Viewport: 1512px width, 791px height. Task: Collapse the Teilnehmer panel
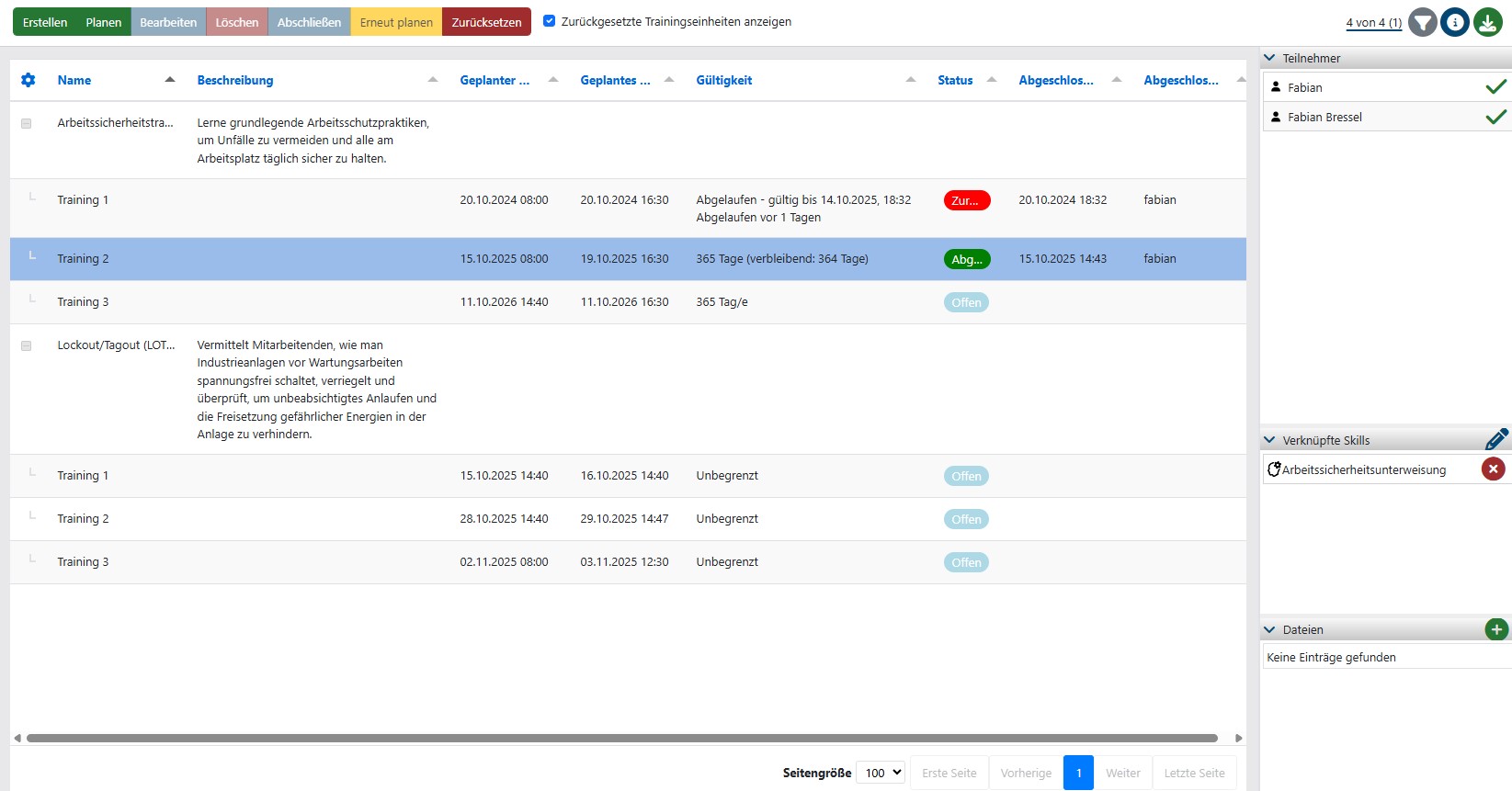1269,58
